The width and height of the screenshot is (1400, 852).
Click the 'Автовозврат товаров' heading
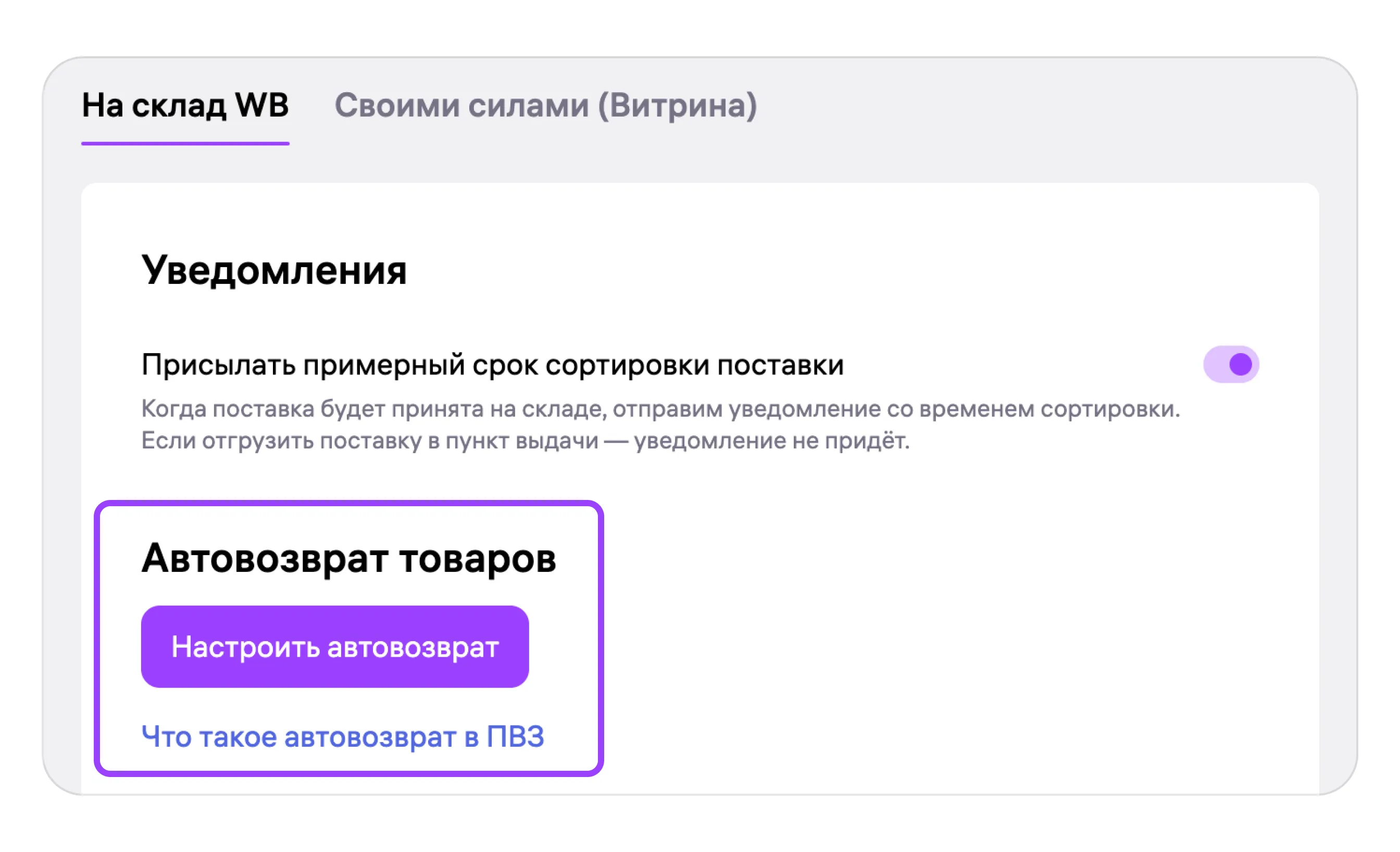click(x=349, y=558)
